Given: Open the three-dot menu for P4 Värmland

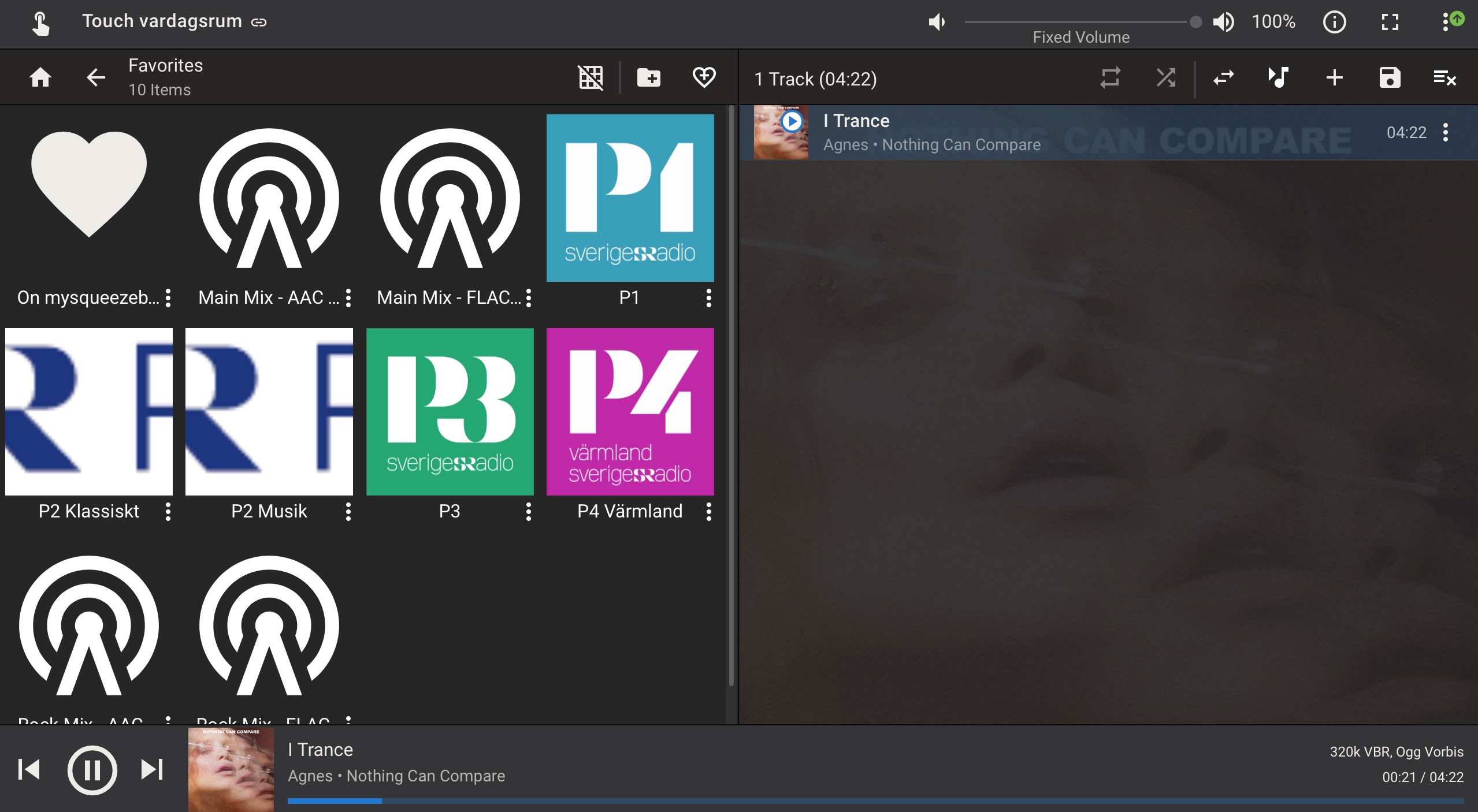Looking at the screenshot, I should pos(708,512).
